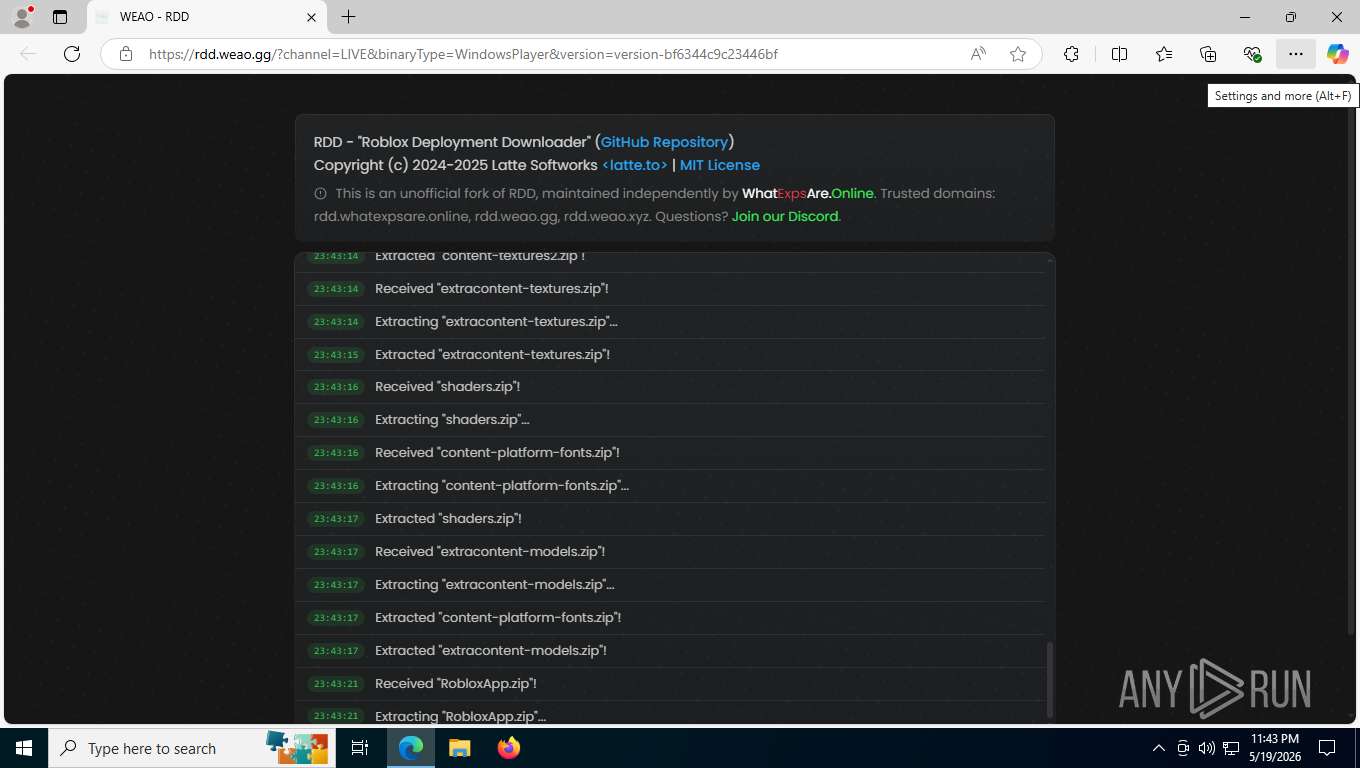Viewport: 1360px width, 768px height.
Task: Click log line Extracted "shaders.zip"!
Action: coord(448,519)
